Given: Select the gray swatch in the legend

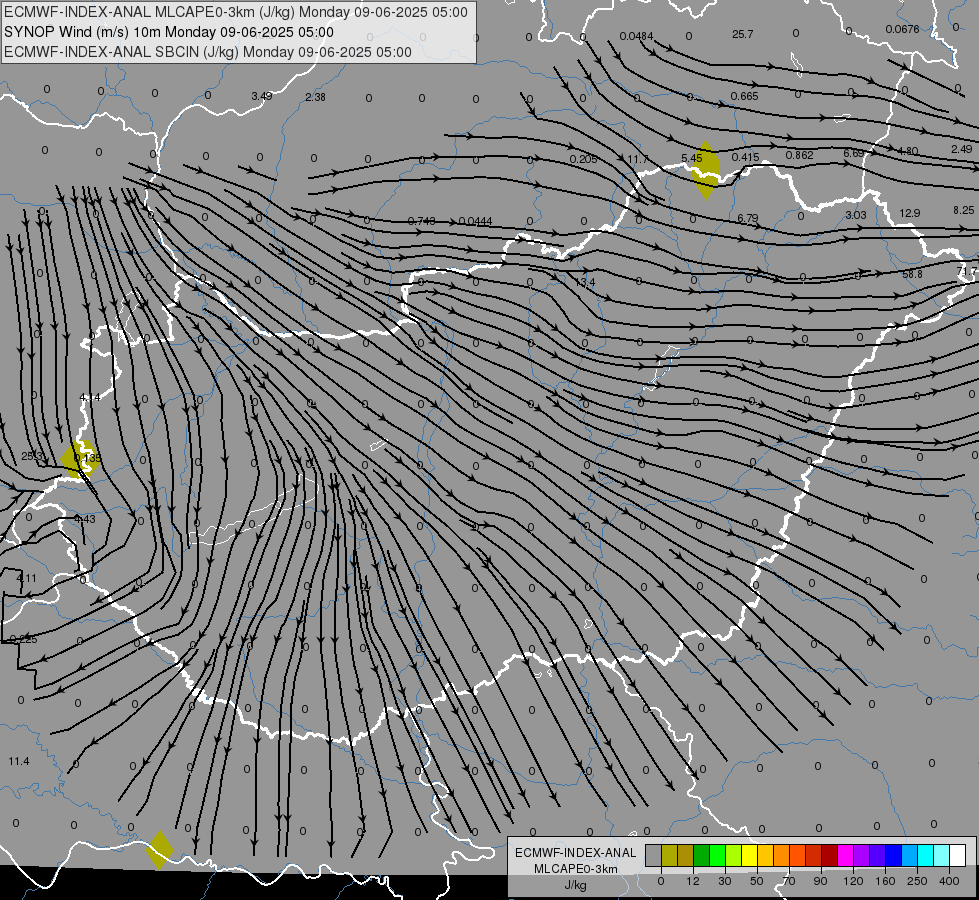Looking at the screenshot, I should tap(654, 855).
